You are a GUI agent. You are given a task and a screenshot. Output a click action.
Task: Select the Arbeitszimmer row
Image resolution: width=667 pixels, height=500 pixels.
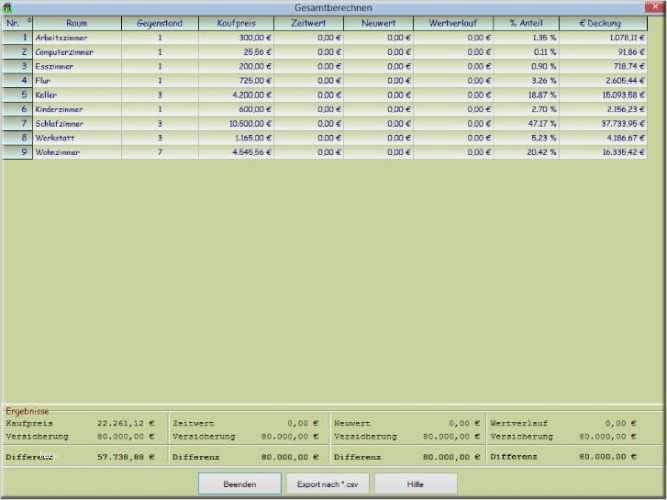point(325,37)
